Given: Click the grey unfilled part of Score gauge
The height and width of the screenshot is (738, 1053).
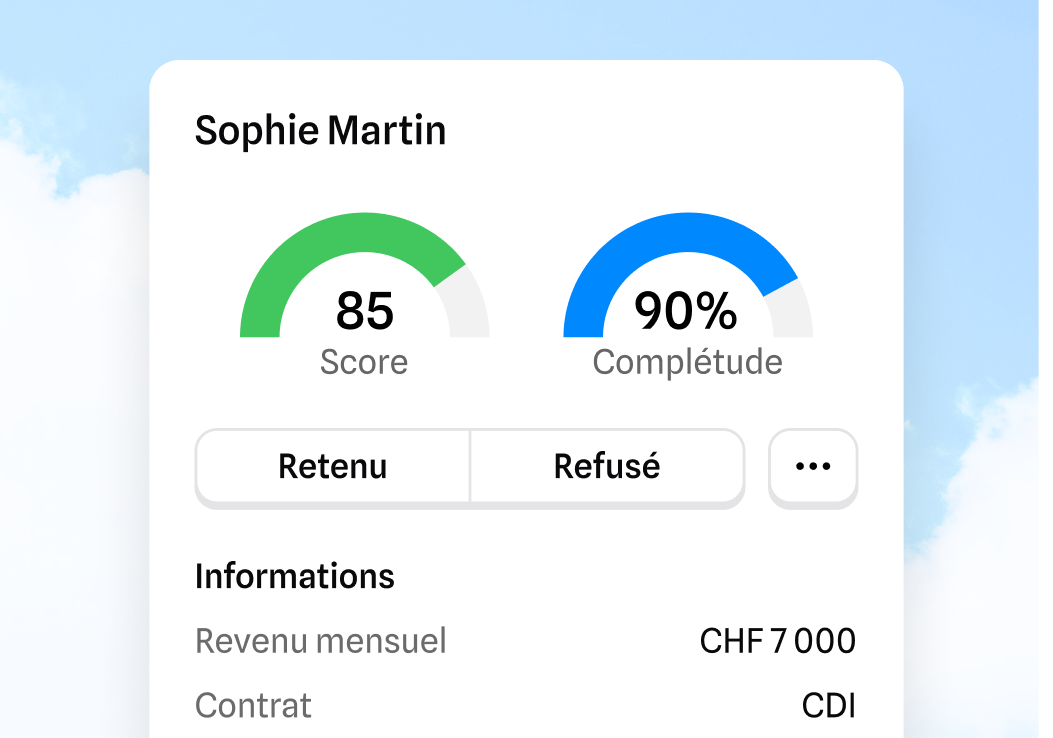Looking at the screenshot, I should click(x=468, y=306).
